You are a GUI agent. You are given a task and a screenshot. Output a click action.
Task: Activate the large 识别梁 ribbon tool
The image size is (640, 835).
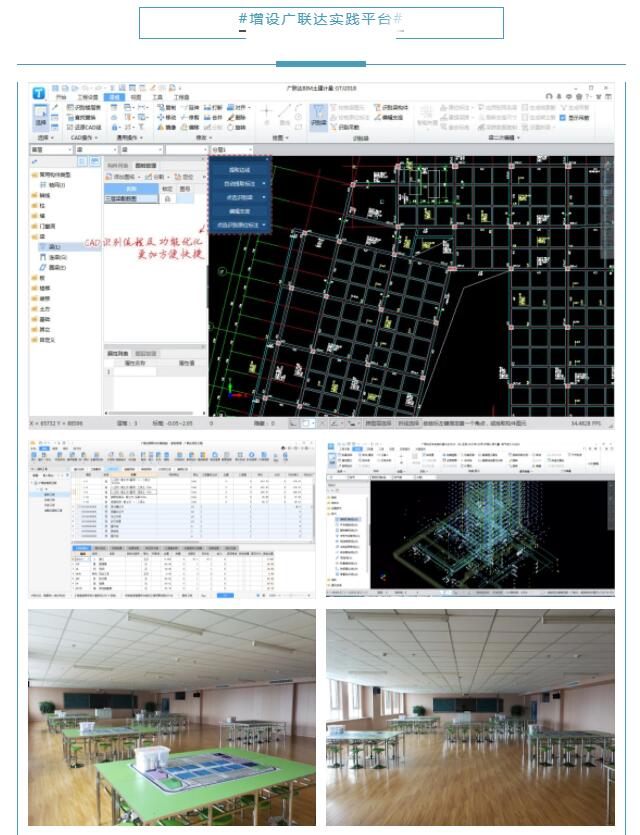(x=318, y=117)
